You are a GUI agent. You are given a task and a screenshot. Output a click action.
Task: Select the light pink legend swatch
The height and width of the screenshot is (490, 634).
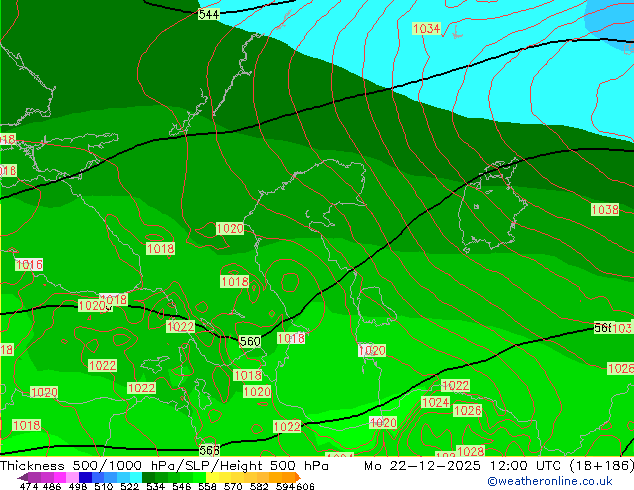pos(73,477)
